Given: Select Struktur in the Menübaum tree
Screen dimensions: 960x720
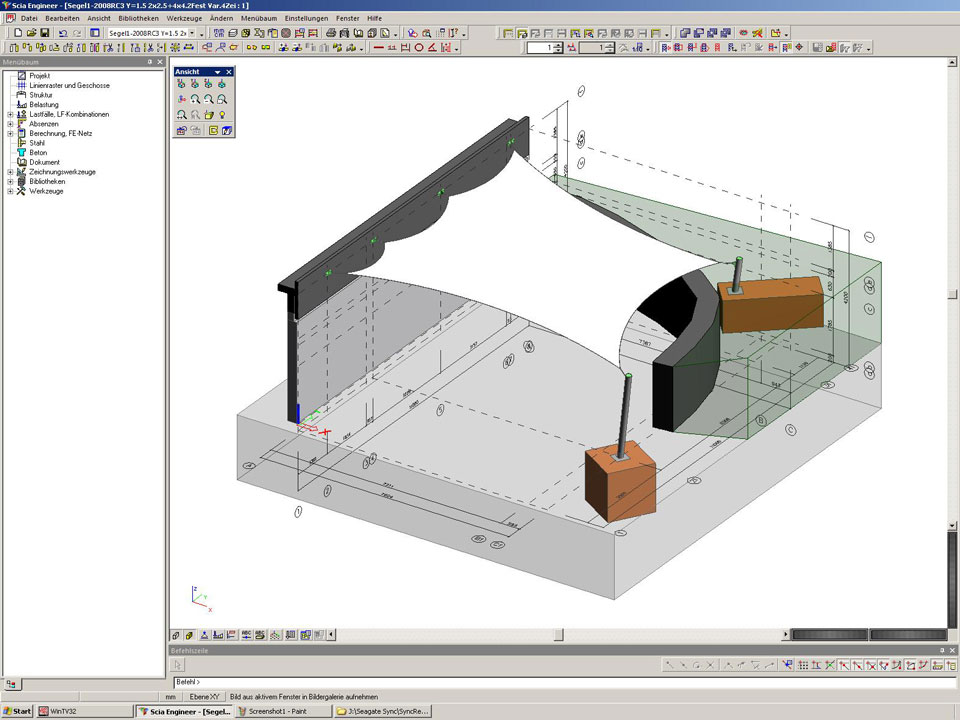Looking at the screenshot, I should point(41,95).
